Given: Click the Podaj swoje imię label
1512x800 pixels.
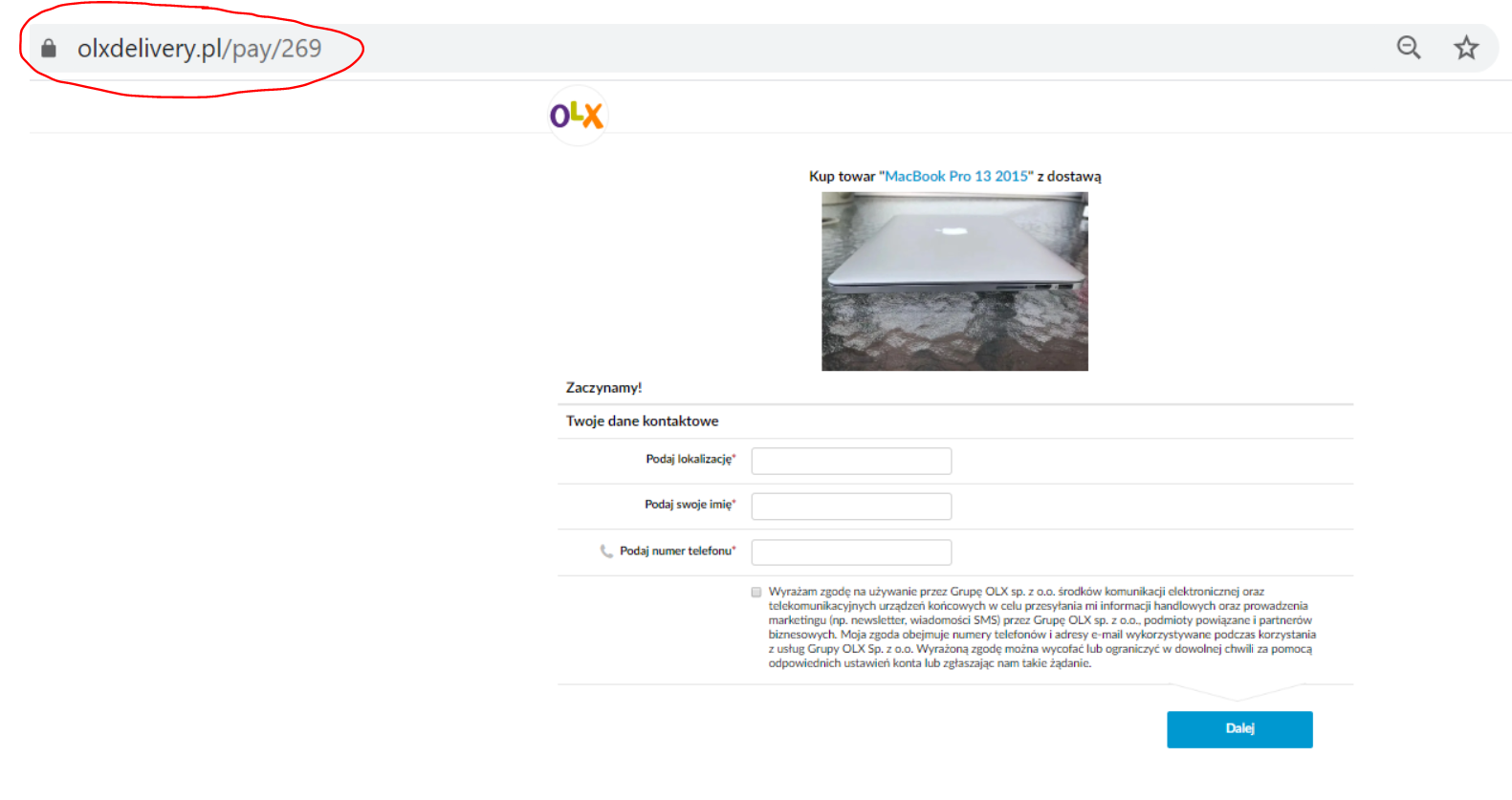Looking at the screenshot, I should pyautogui.click(x=690, y=505).
